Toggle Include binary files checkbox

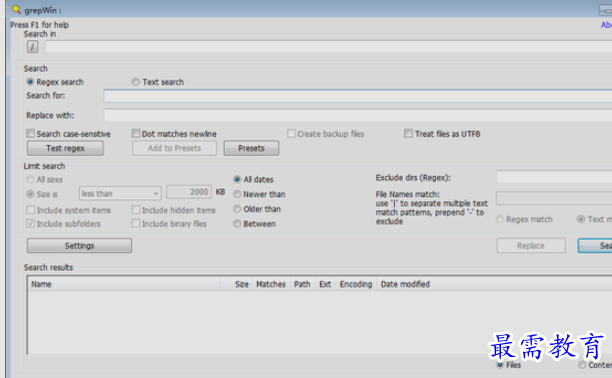[x=136, y=224]
